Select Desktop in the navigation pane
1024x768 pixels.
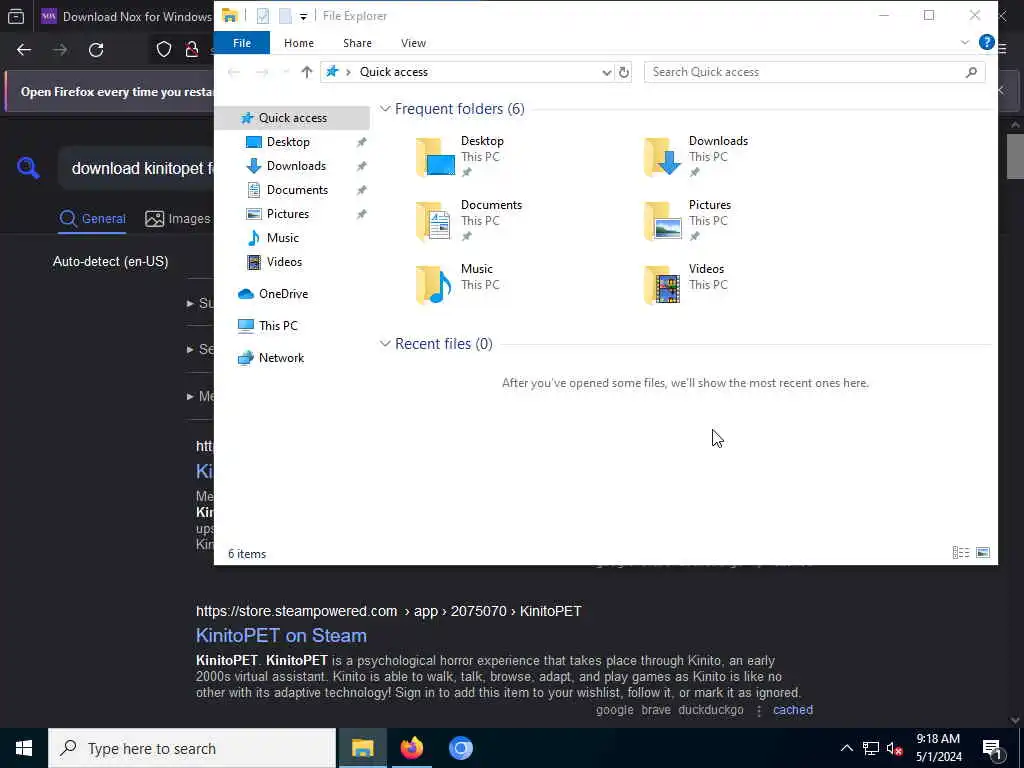point(288,142)
